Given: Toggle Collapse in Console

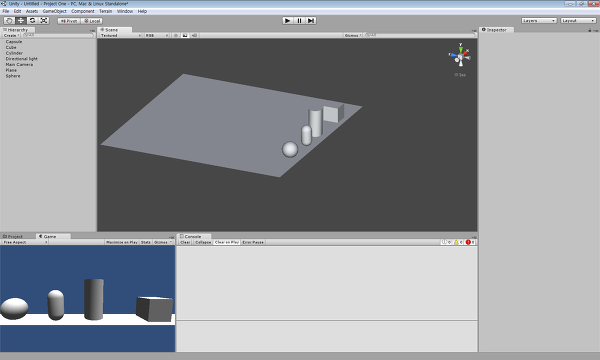Looking at the screenshot, I should tap(203, 242).
